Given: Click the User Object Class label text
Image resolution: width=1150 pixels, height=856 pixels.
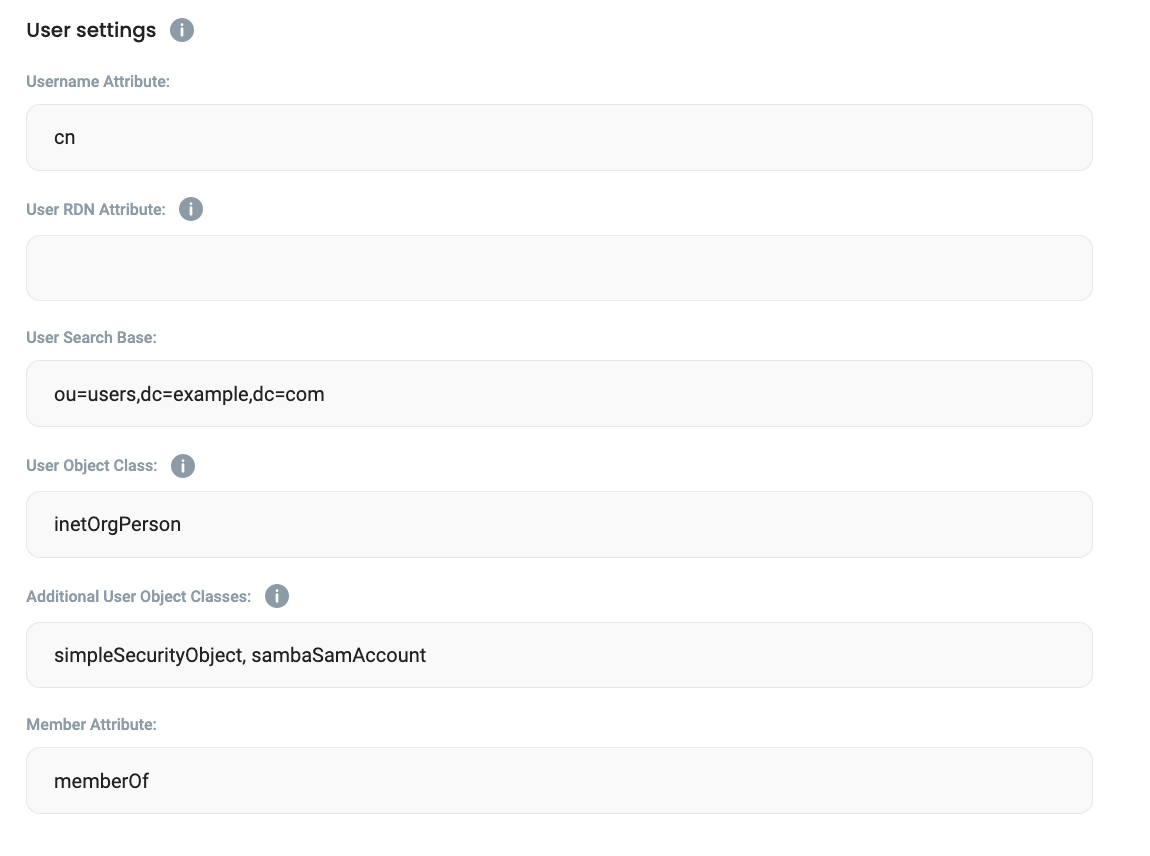Looking at the screenshot, I should tap(92, 466).
